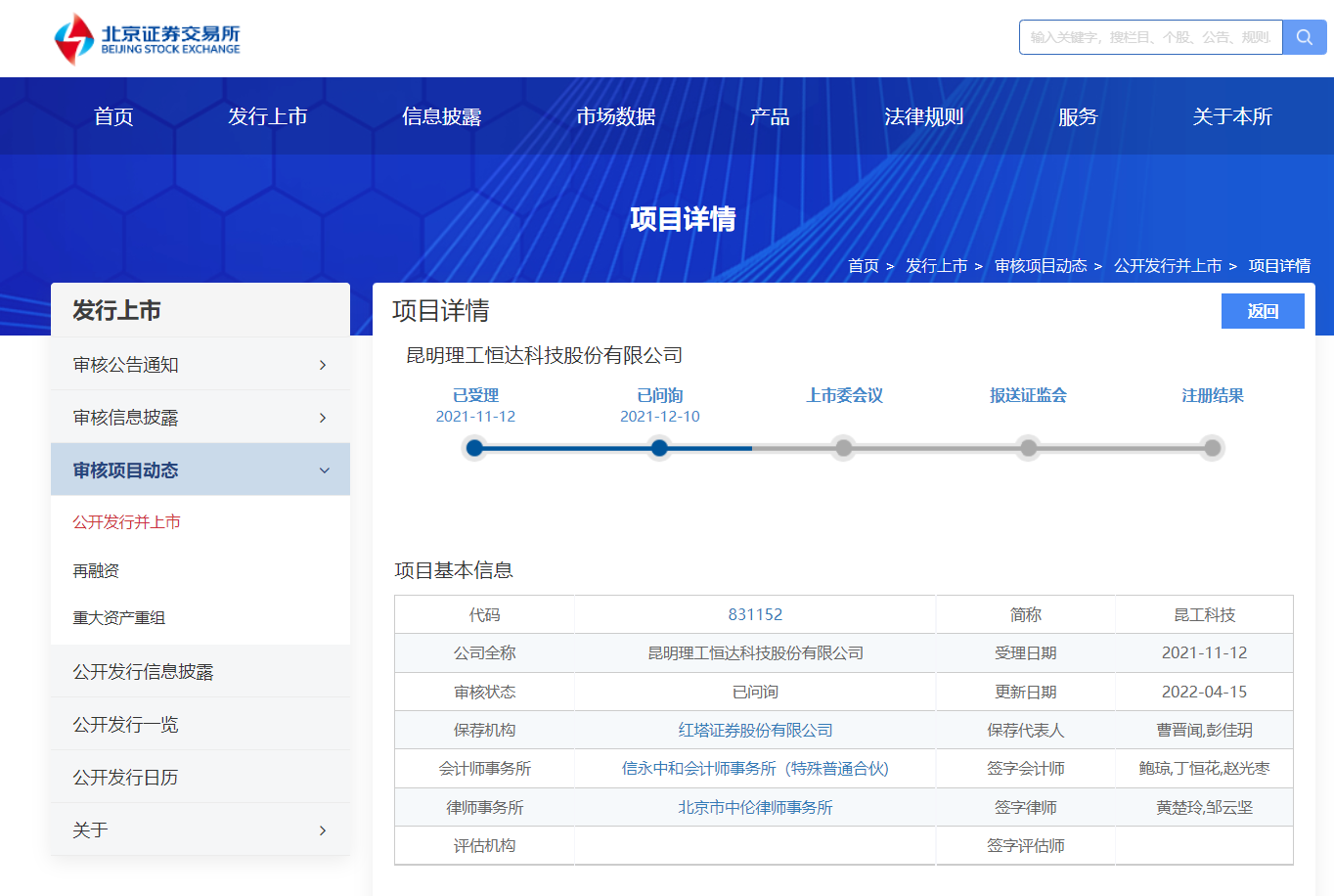This screenshot has height=896, width=1334.
Task: Select 再融资 sidebar sub-item
Action: (x=96, y=570)
